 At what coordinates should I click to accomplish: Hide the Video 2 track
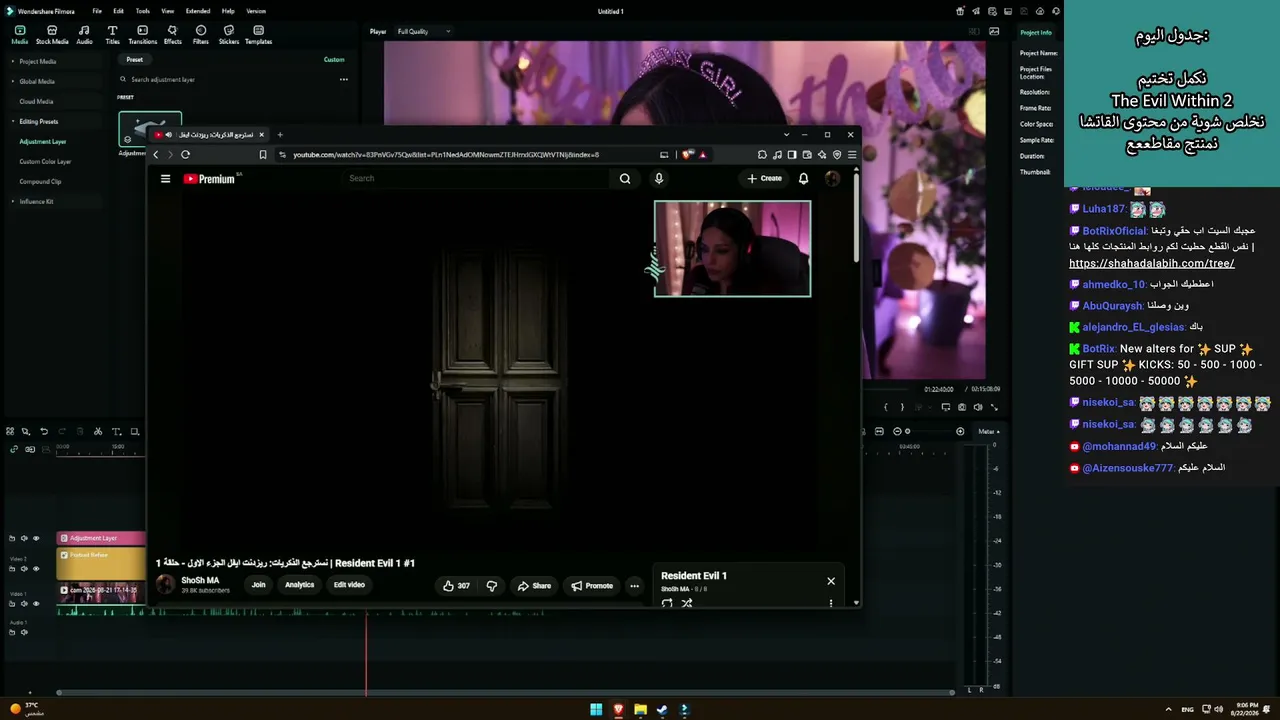(36, 568)
